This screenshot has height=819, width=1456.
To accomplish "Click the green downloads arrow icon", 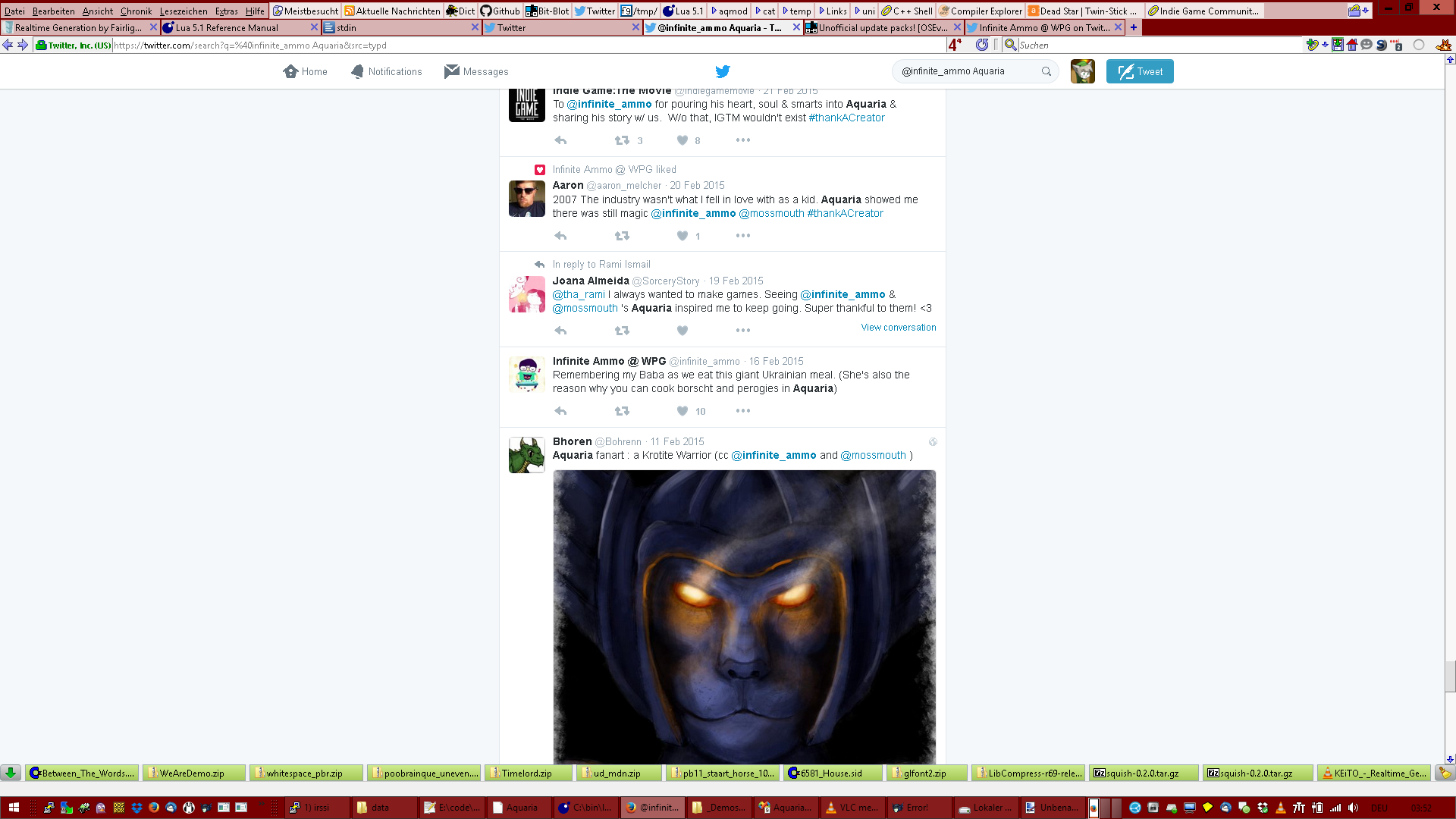I will pos(11,773).
